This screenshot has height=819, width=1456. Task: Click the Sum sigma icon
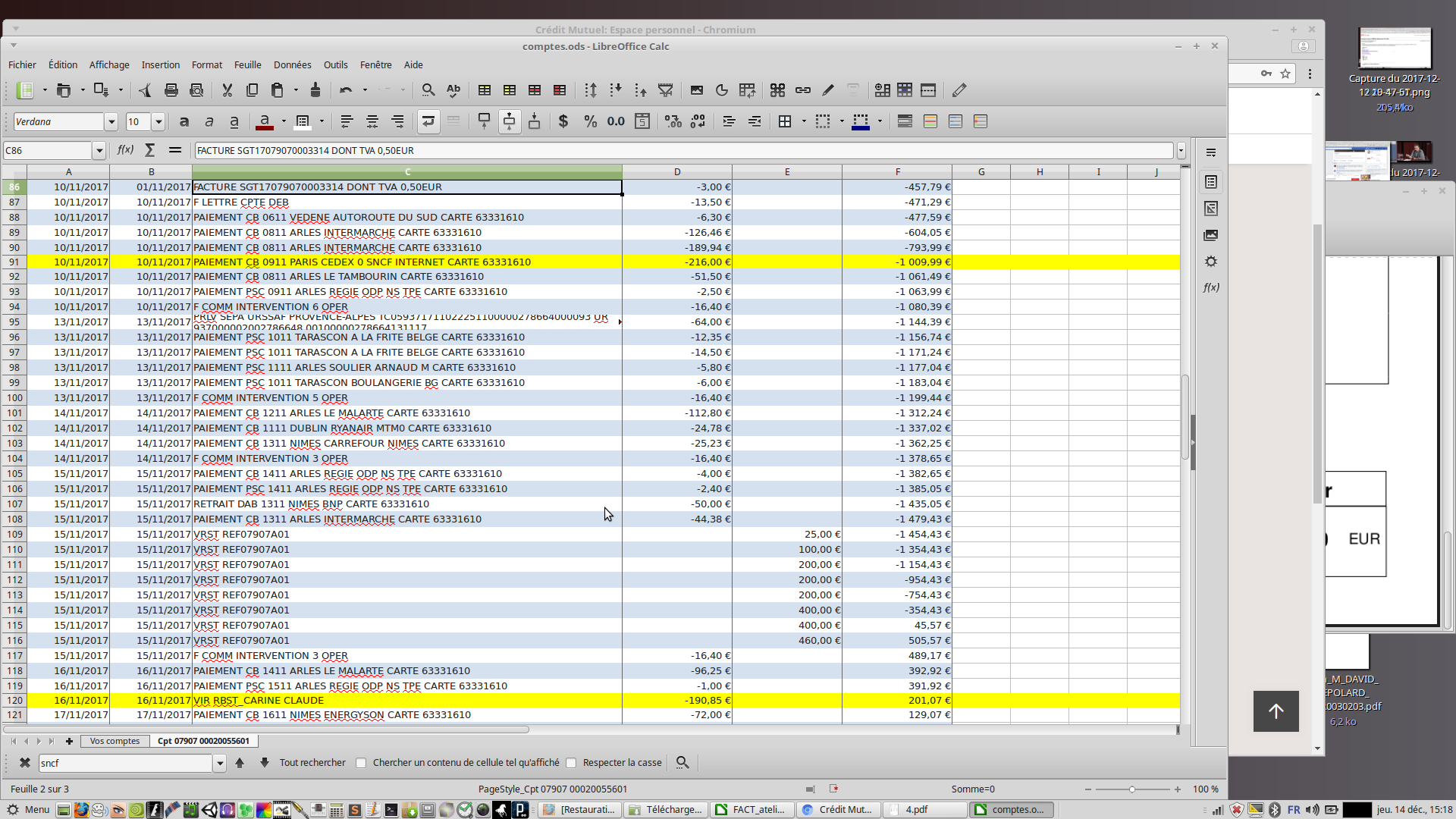(x=150, y=150)
